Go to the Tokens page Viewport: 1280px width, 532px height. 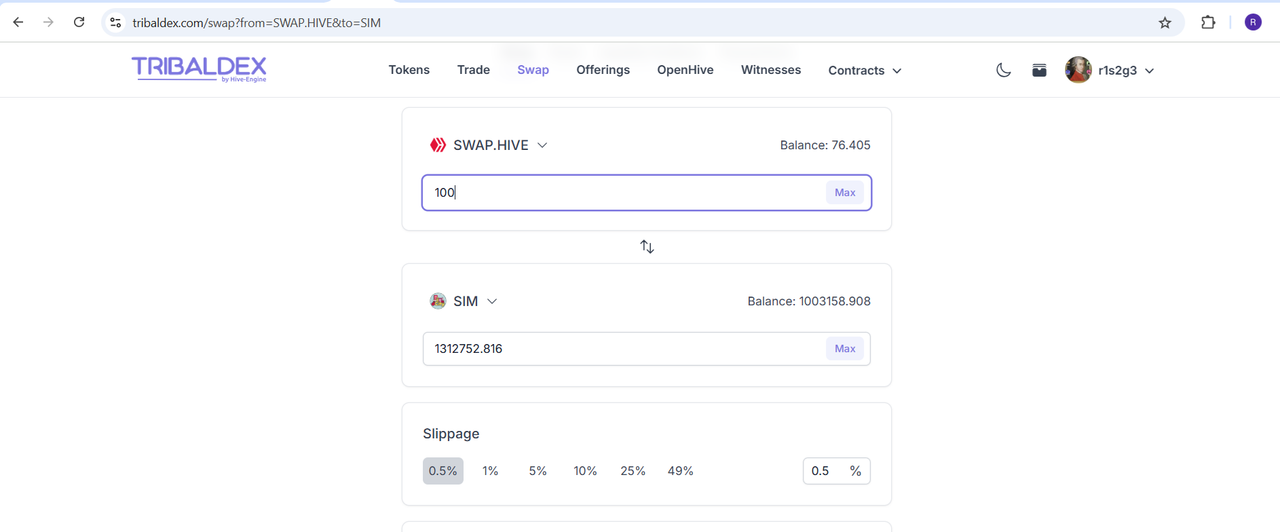click(409, 70)
